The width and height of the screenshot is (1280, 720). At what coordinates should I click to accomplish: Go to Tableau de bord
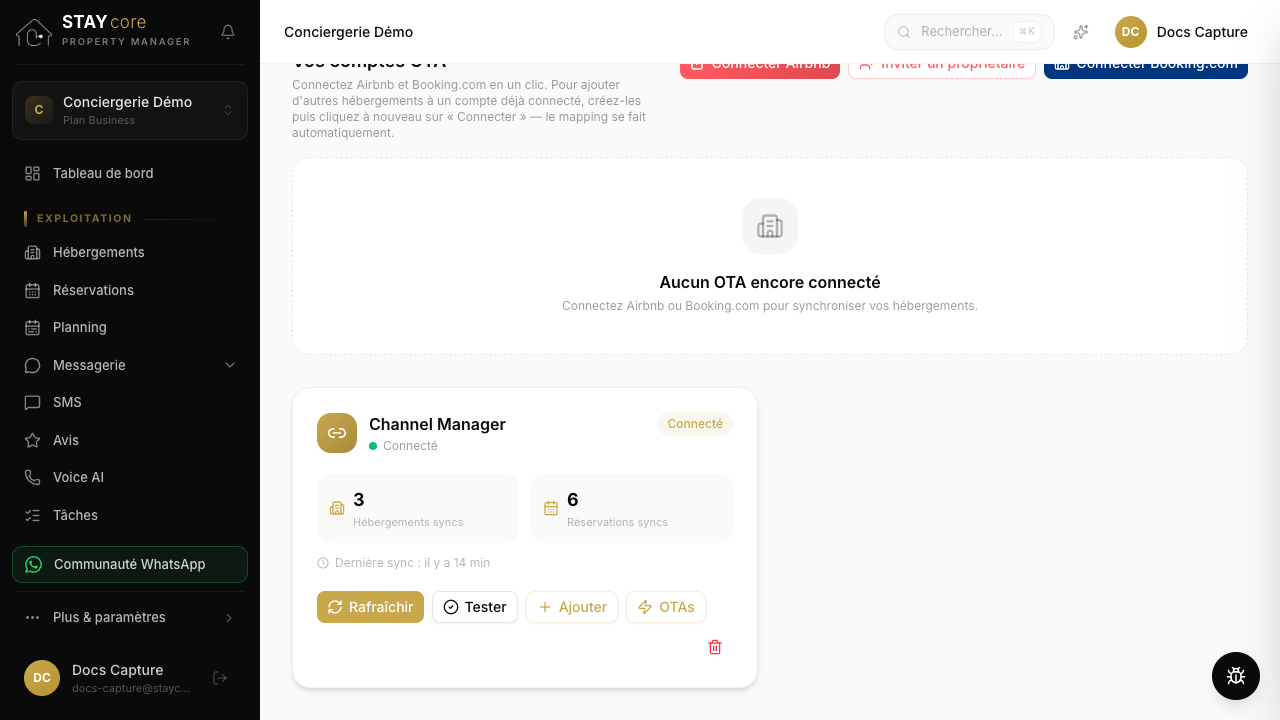(130, 173)
